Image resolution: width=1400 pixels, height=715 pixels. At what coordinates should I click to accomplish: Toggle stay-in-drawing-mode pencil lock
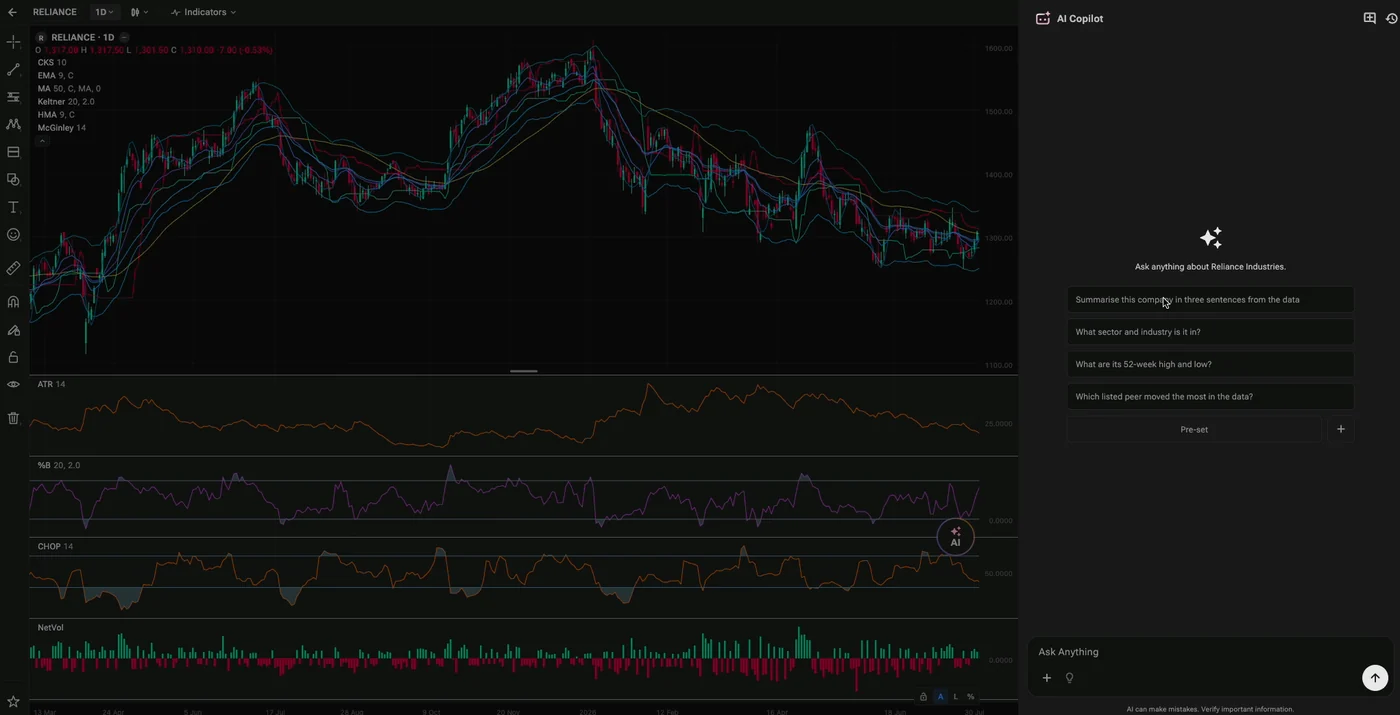(13, 329)
